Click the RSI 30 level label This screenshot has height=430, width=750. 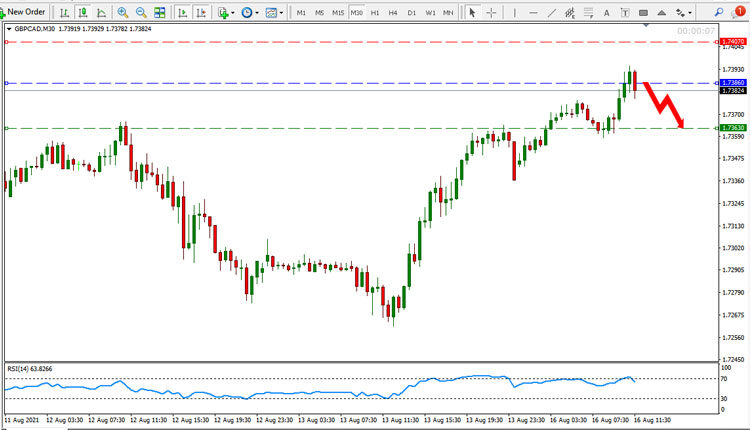pyautogui.click(x=724, y=398)
